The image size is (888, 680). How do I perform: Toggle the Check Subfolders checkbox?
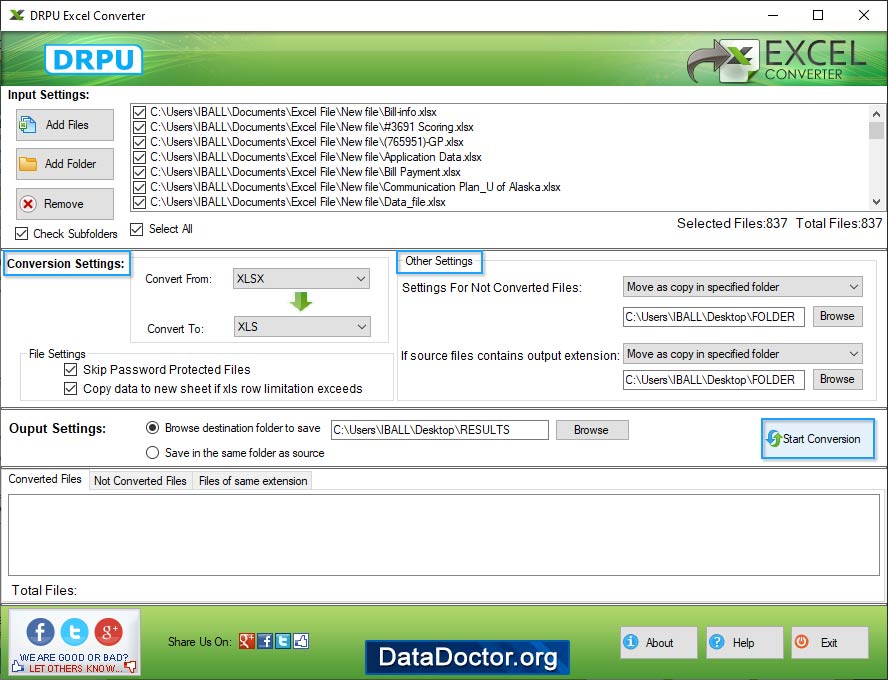22,233
